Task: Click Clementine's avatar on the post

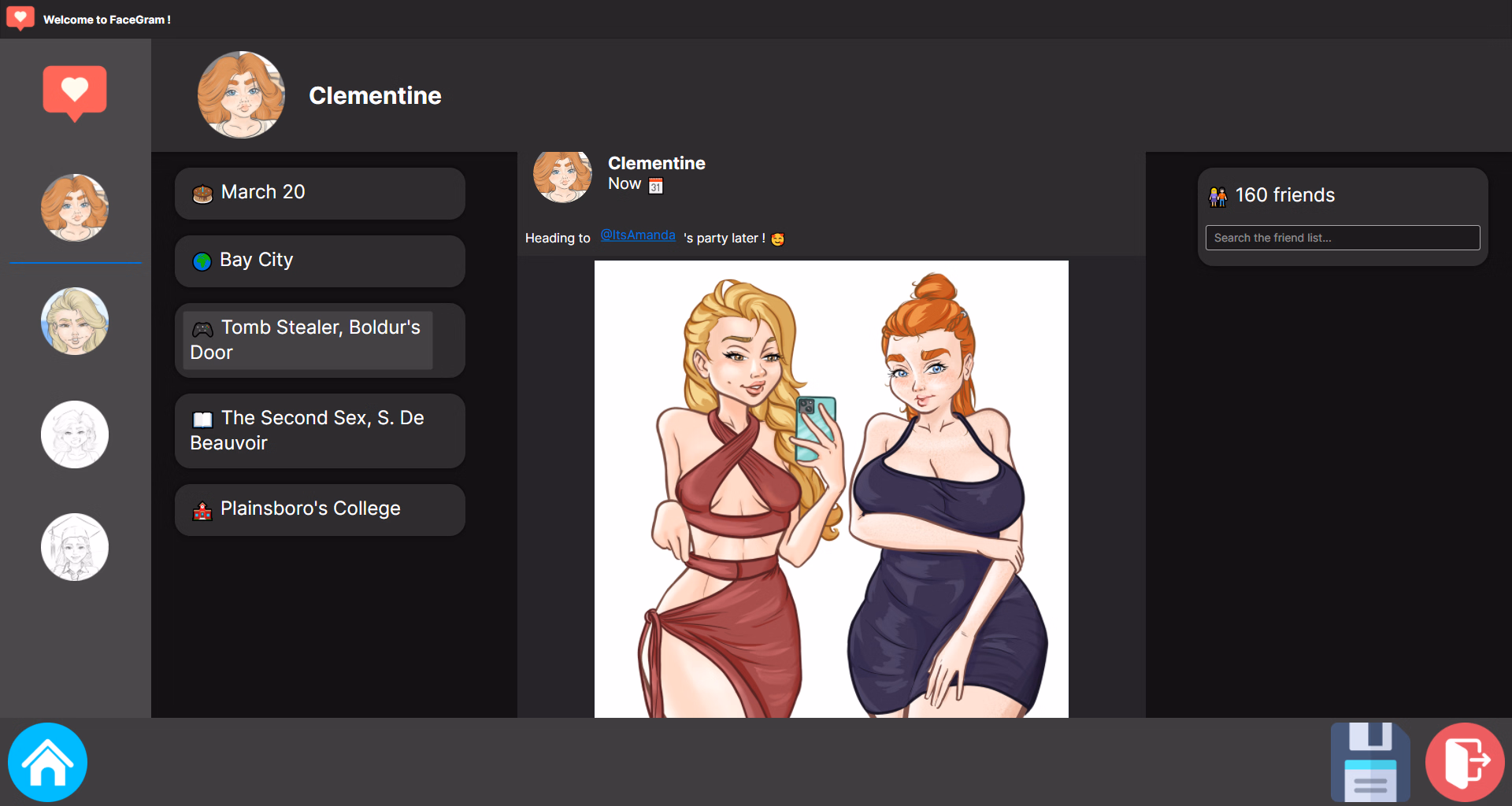Action: click(562, 176)
